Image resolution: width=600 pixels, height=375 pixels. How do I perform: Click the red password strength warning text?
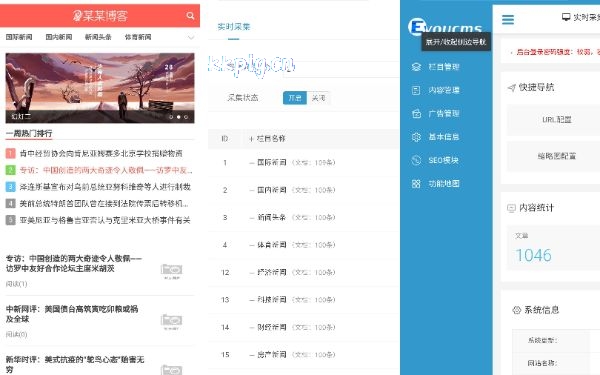(x=558, y=52)
